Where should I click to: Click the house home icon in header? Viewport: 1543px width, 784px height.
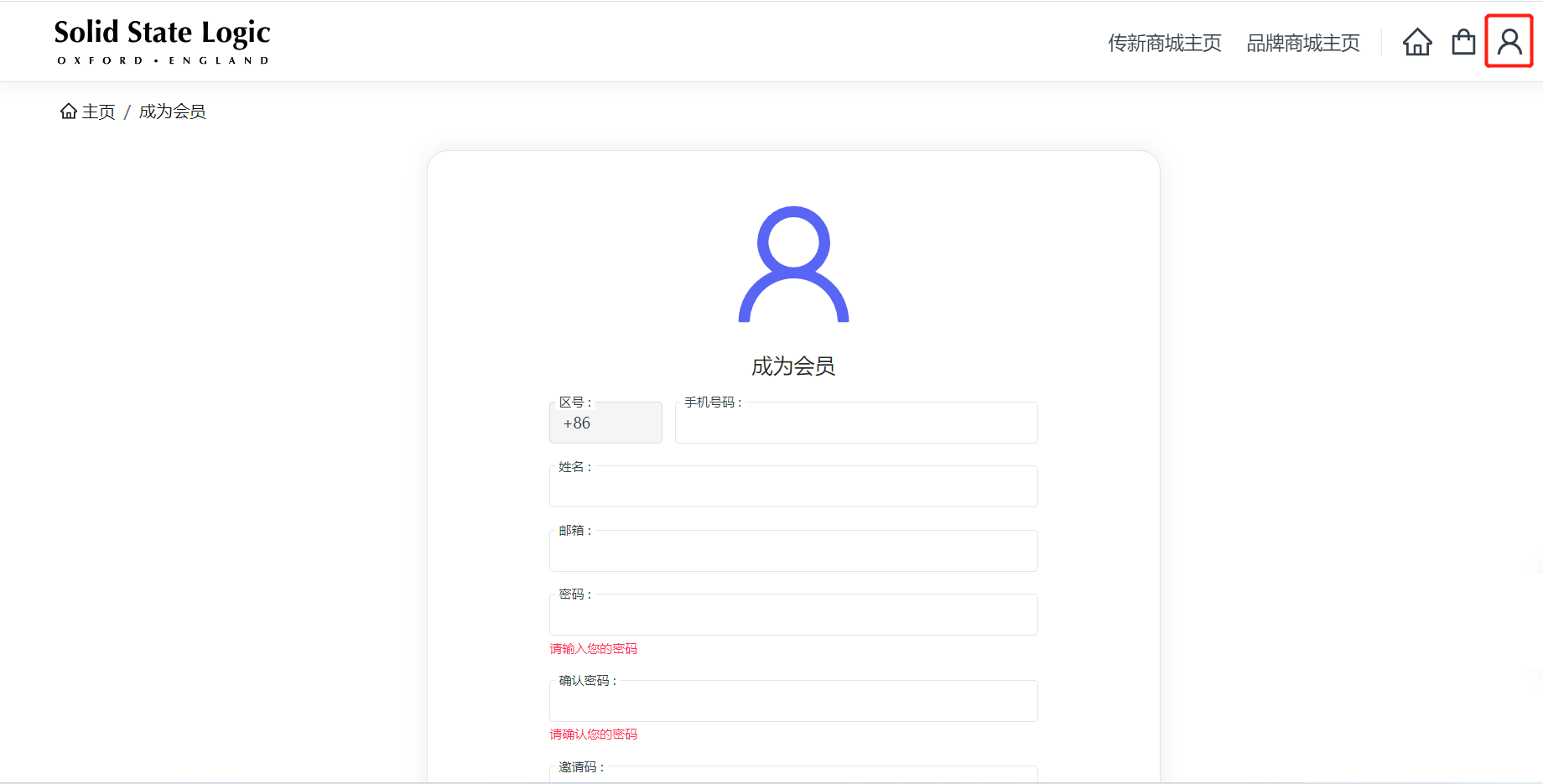(1417, 42)
